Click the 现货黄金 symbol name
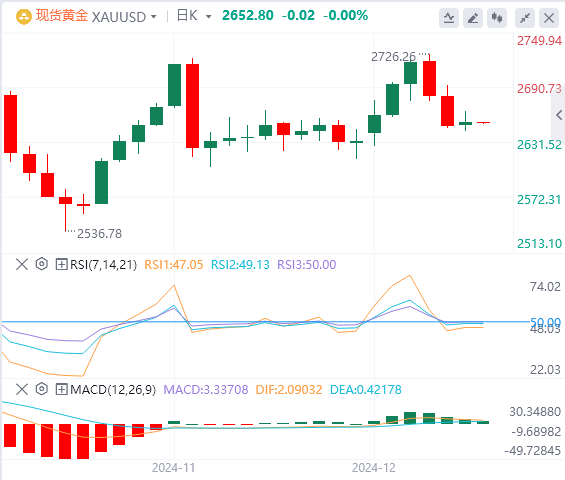565x480 pixels. [62, 16]
